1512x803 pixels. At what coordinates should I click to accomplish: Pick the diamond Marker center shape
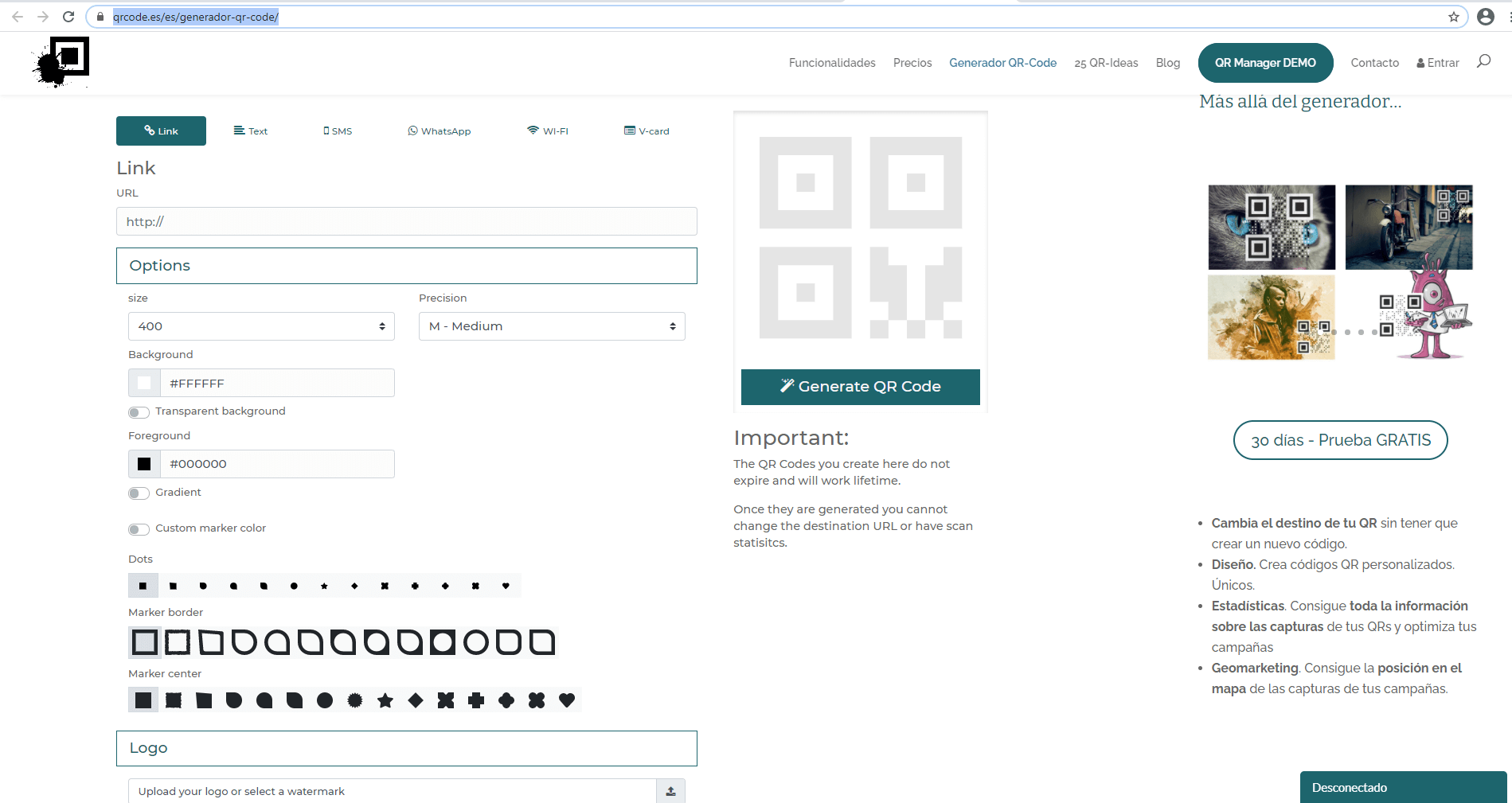416,700
